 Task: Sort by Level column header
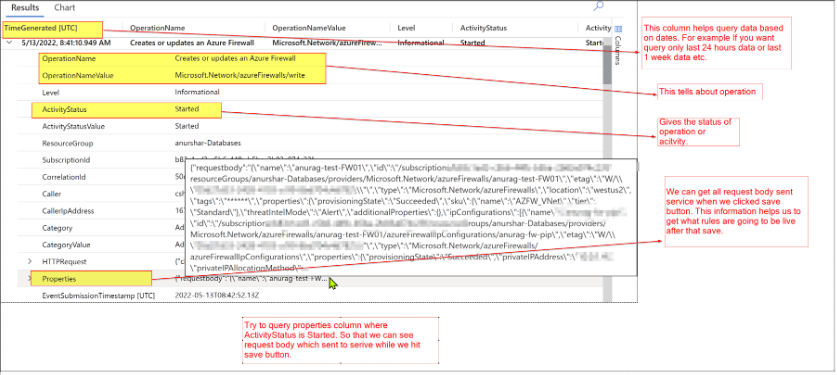(x=406, y=28)
